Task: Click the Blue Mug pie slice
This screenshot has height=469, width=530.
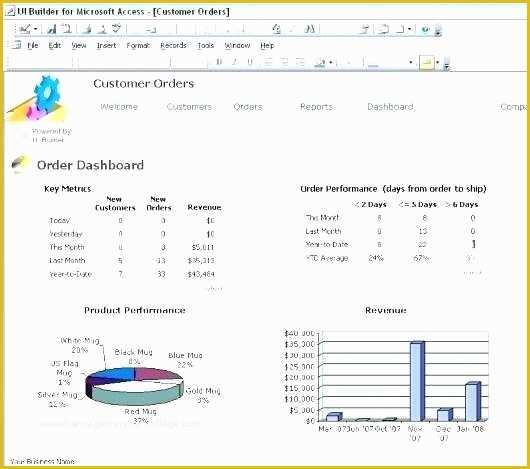Action: tap(157, 374)
